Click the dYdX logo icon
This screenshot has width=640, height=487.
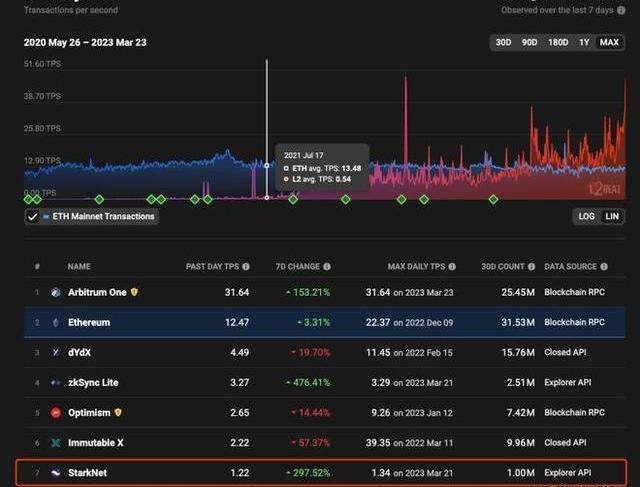click(56, 352)
